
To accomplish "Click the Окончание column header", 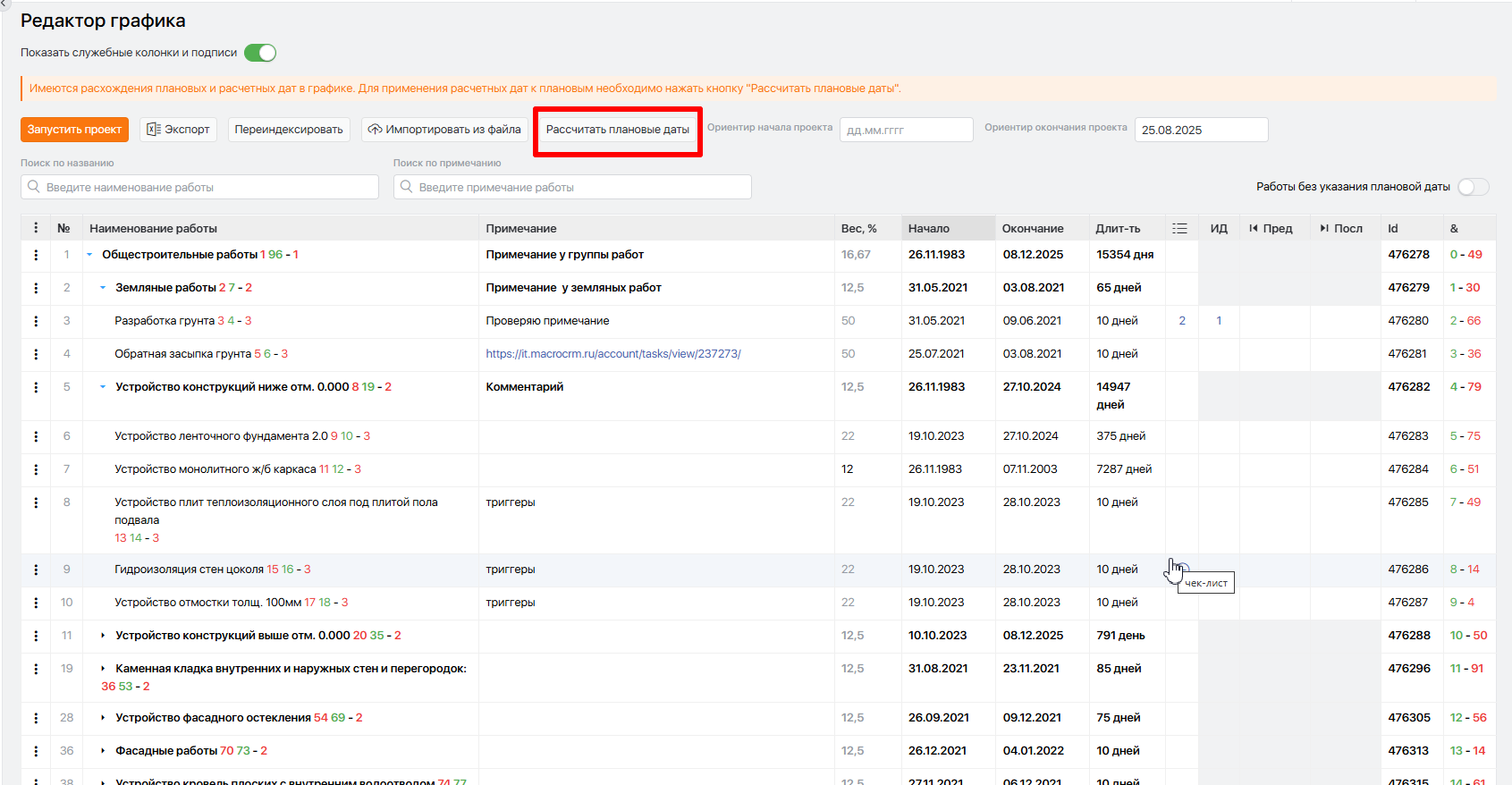I will click(x=1033, y=228).
